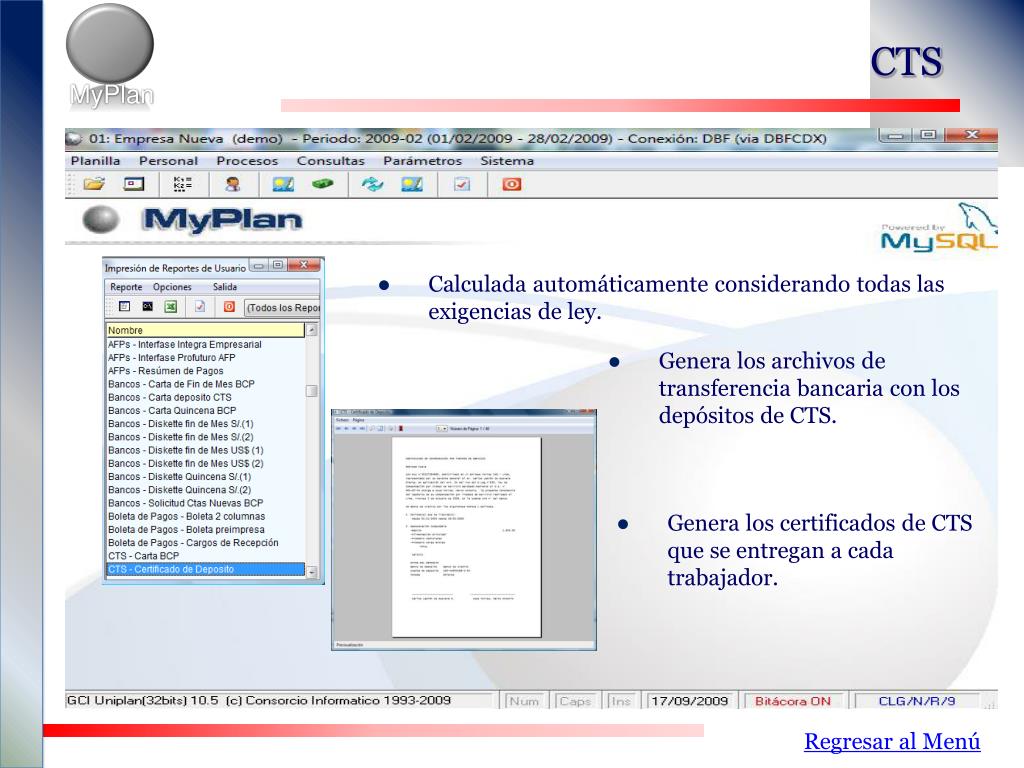Screen dimensions: 1024x768
Task: Click the report list scrollbar up arrow
Action: [312, 330]
